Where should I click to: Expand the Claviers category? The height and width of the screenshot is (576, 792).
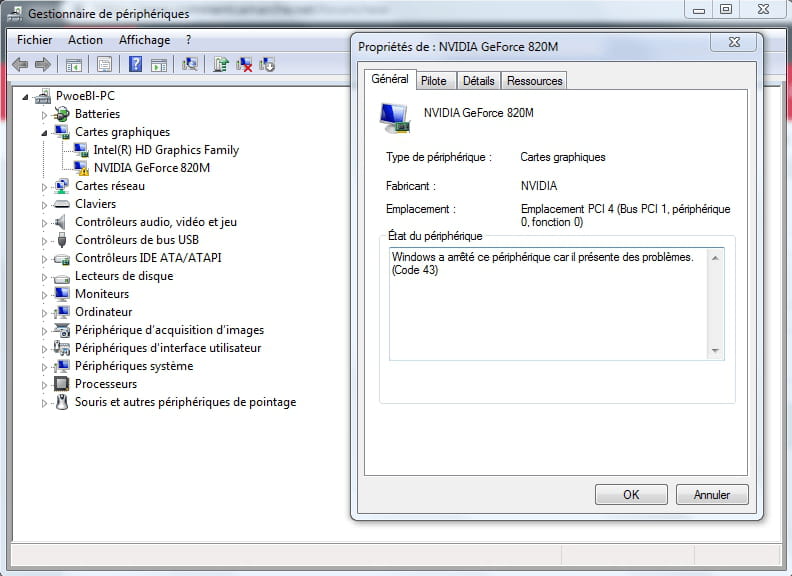coord(44,205)
